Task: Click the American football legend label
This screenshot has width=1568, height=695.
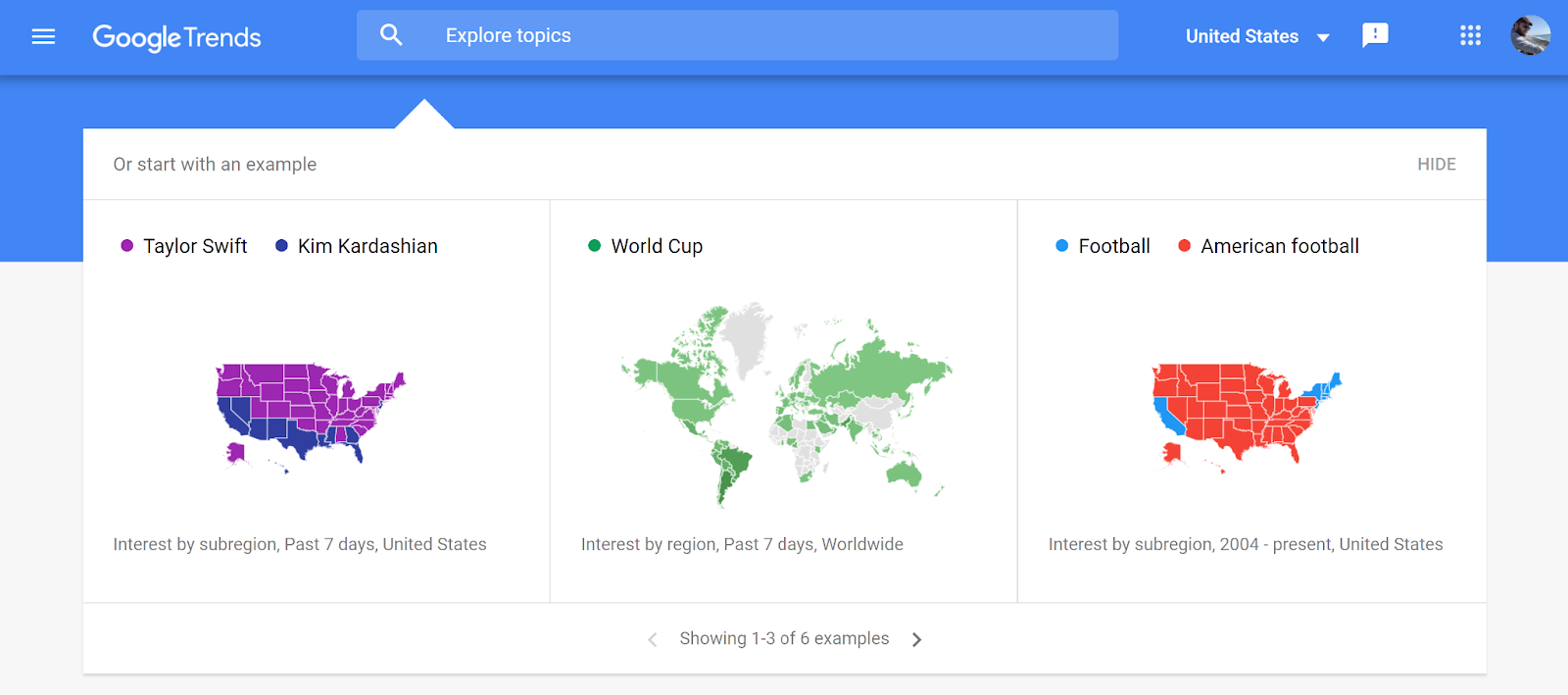Action: 1279,246
